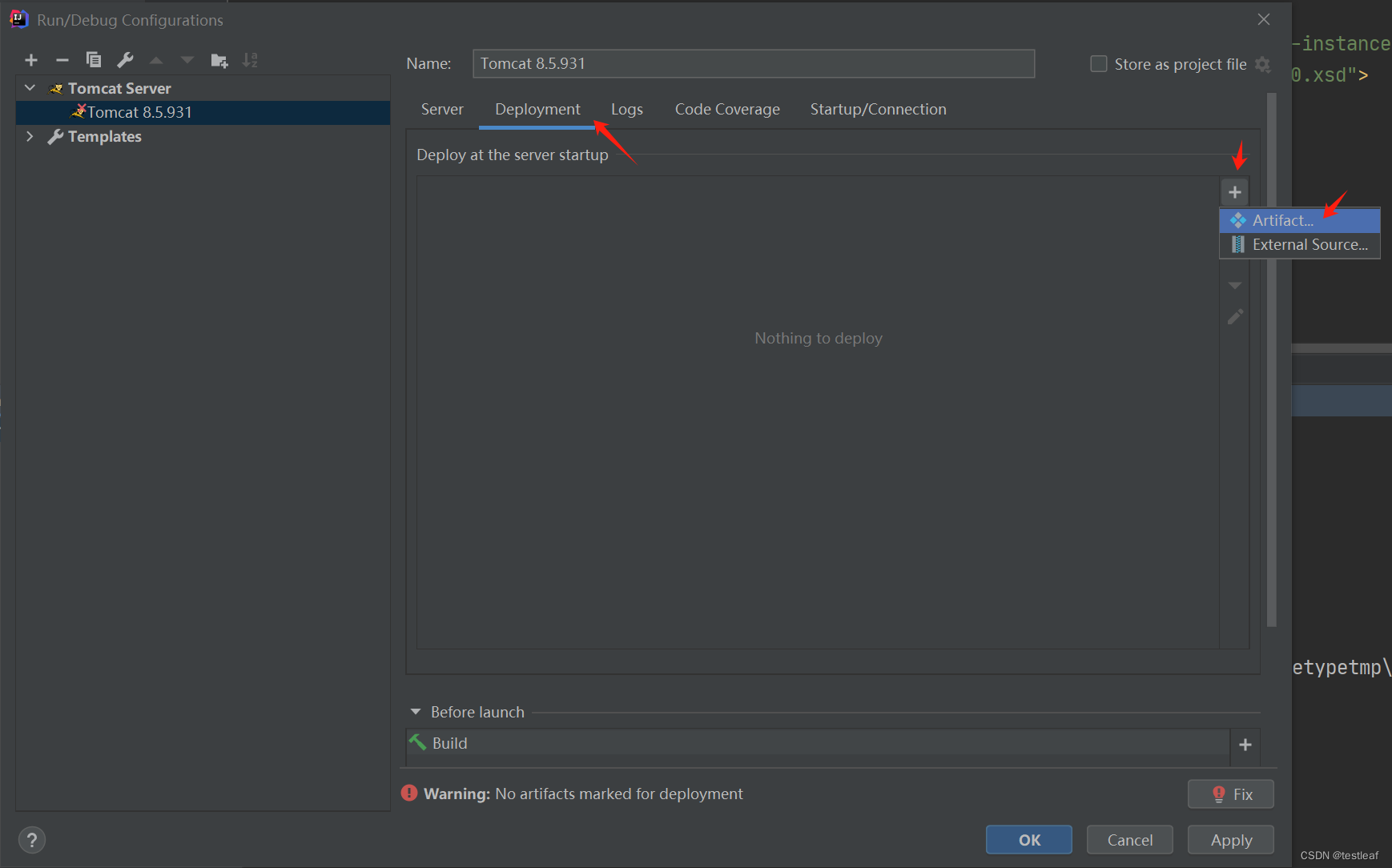Click the red warning icon
Screen dimensions: 1392x868
[x=409, y=793]
